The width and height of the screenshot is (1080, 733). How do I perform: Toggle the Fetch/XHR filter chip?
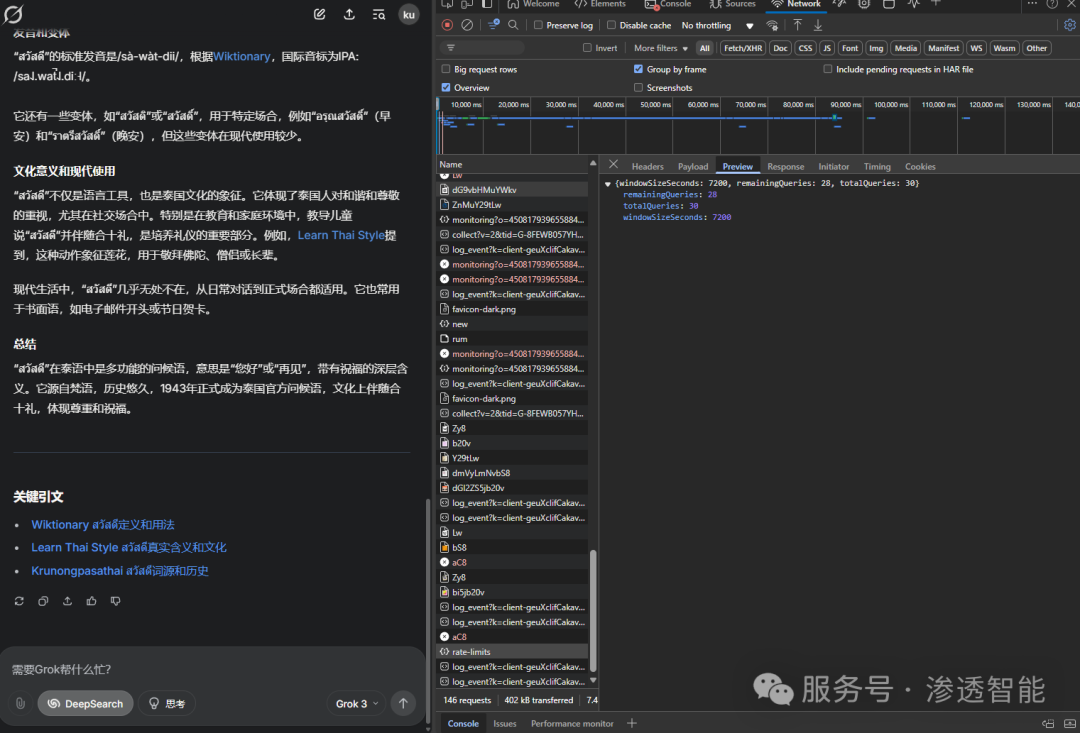pos(742,48)
